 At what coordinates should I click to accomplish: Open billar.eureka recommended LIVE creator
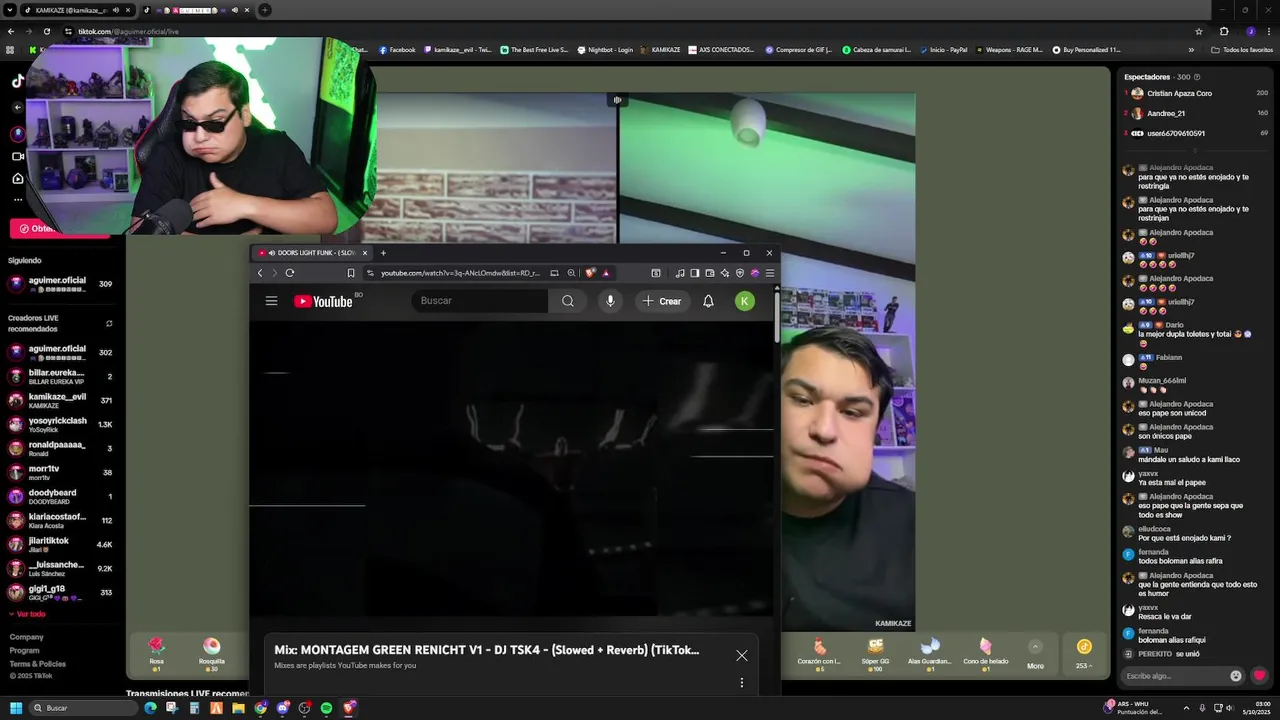(x=60, y=376)
